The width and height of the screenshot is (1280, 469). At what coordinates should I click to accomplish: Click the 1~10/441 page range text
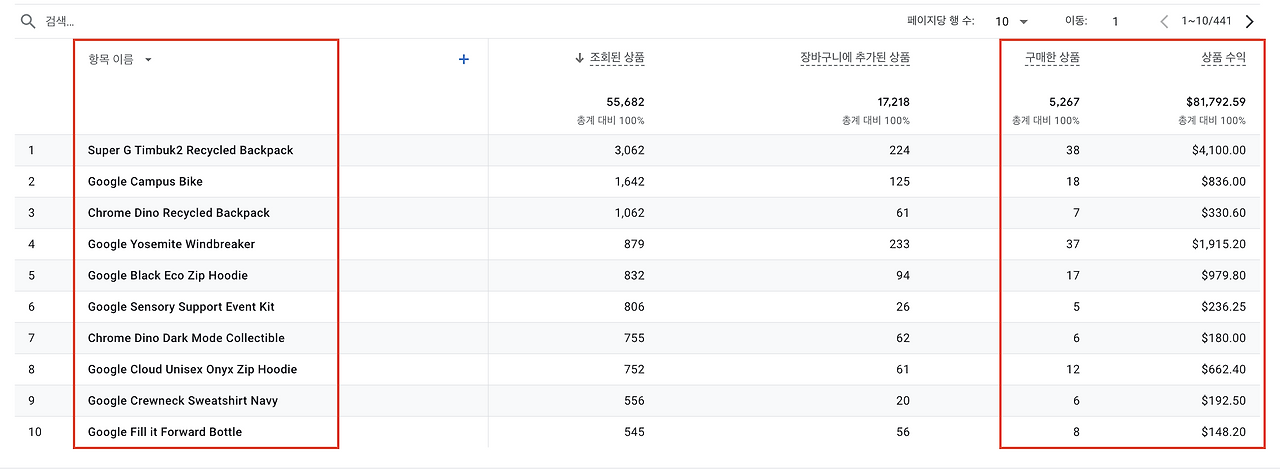1207,21
